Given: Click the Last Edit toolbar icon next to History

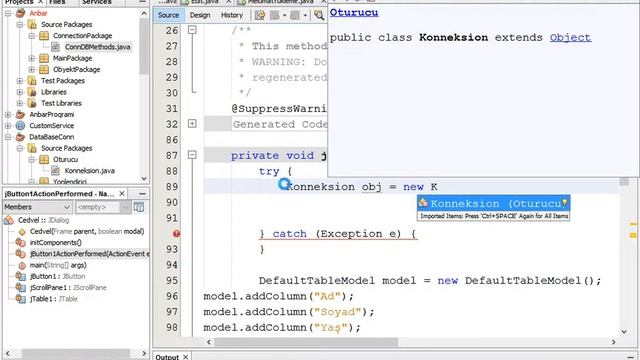Looking at the screenshot, I should [x=260, y=15].
